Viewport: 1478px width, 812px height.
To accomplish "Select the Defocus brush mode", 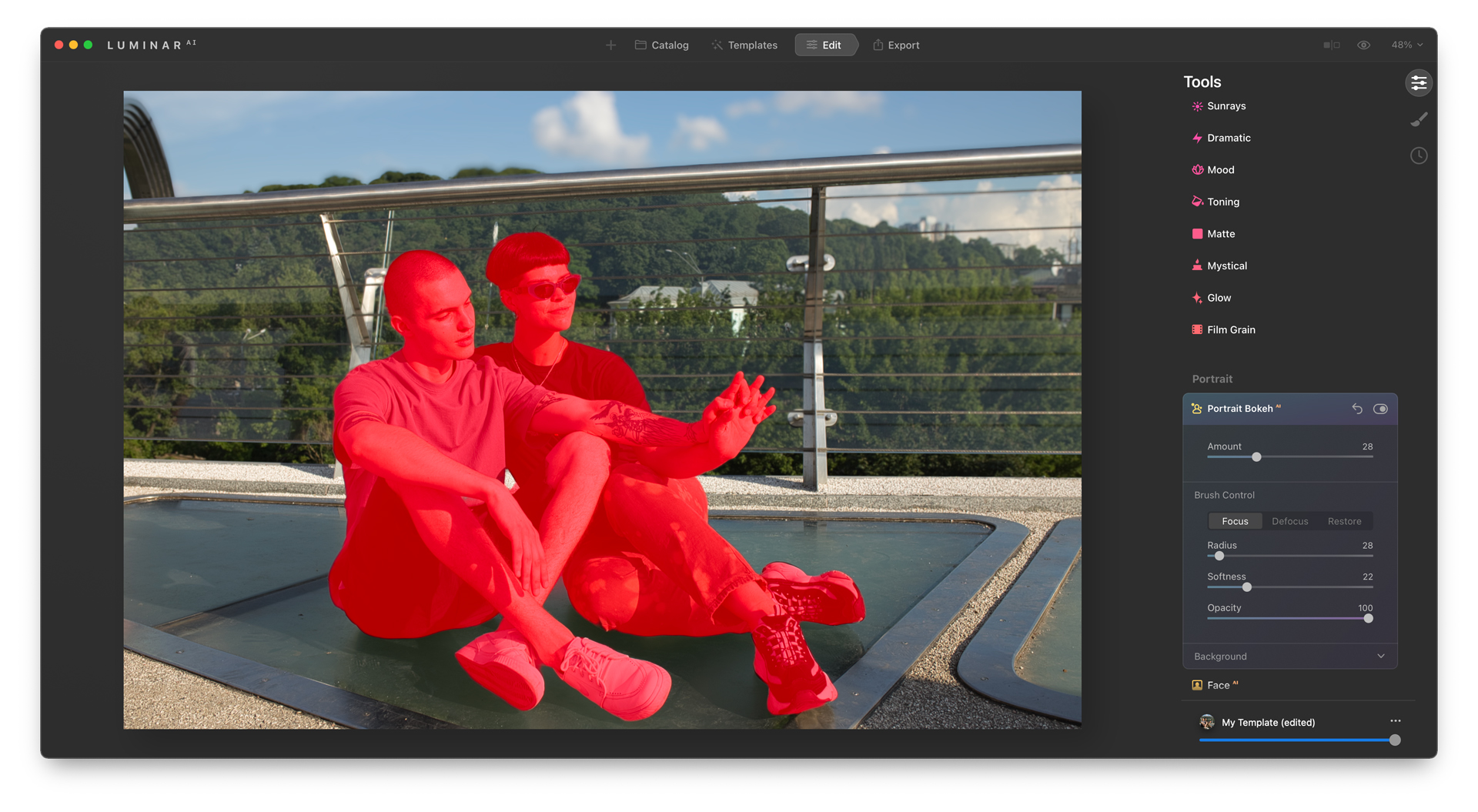I will [1290, 521].
